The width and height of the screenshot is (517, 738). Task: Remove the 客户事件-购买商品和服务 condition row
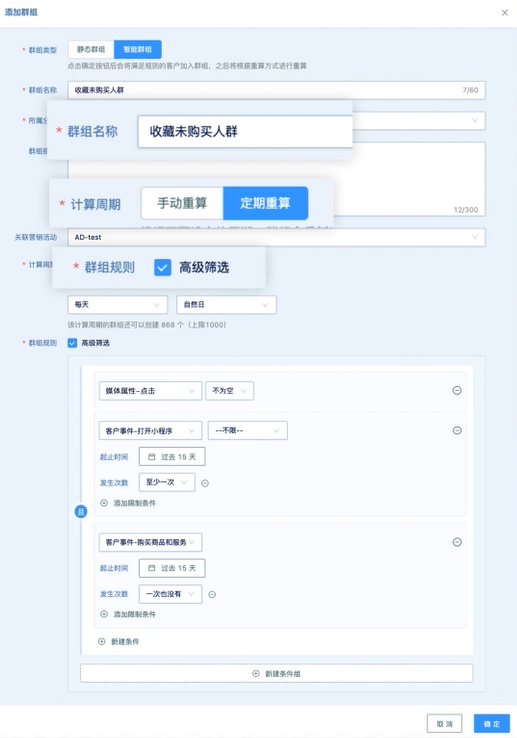coord(457,542)
